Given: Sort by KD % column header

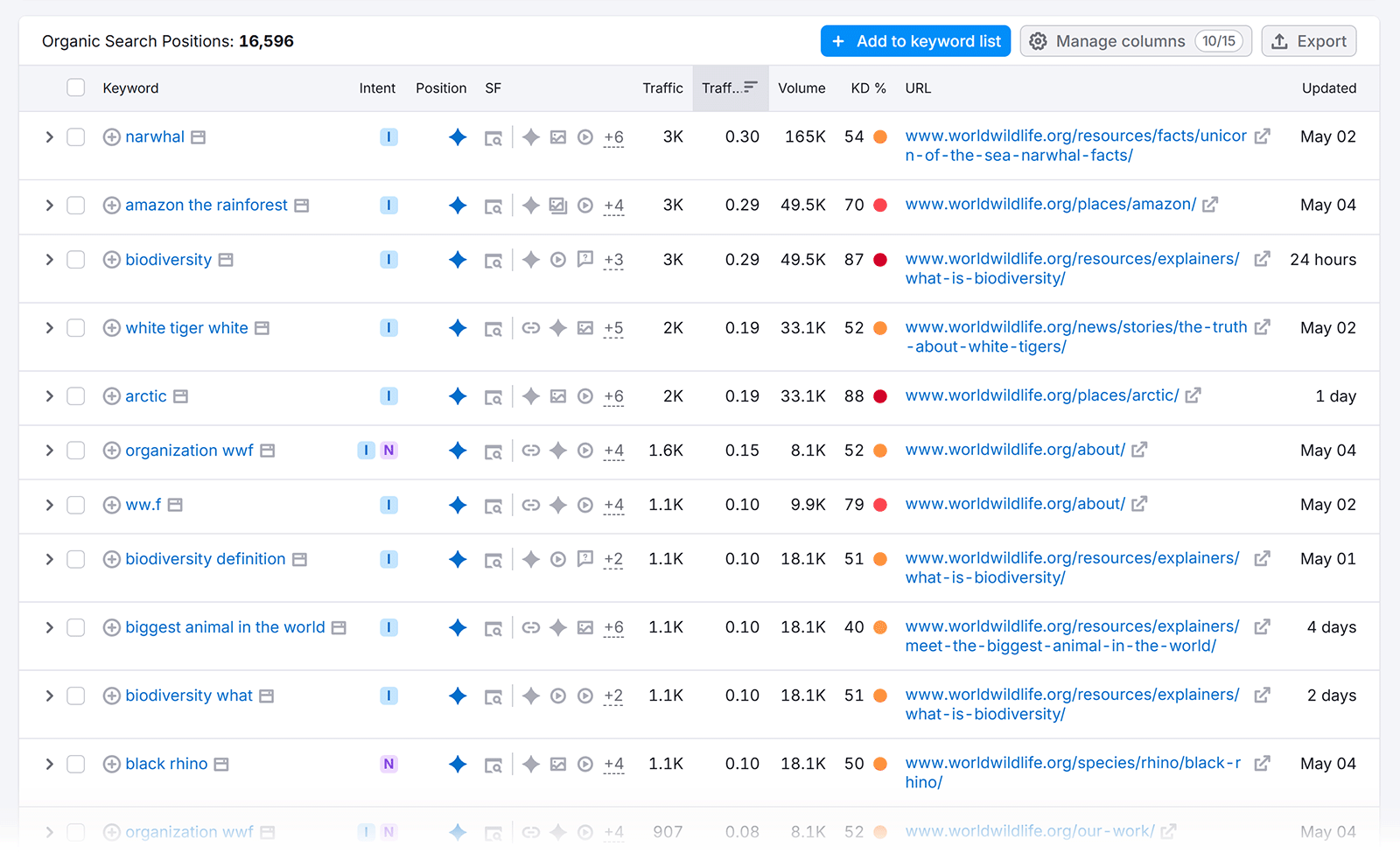Looking at the screenshot, I should (x=868, y=88).
